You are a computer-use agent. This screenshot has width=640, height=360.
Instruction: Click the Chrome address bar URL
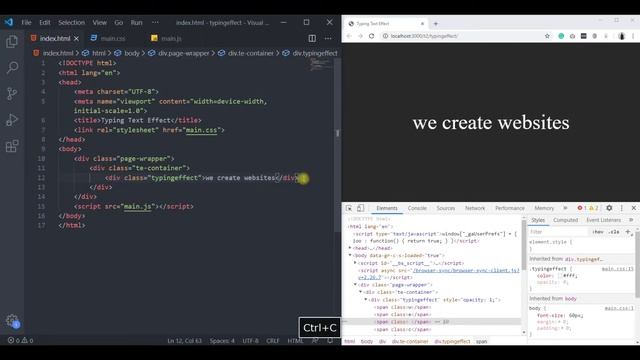pos(424,36)
